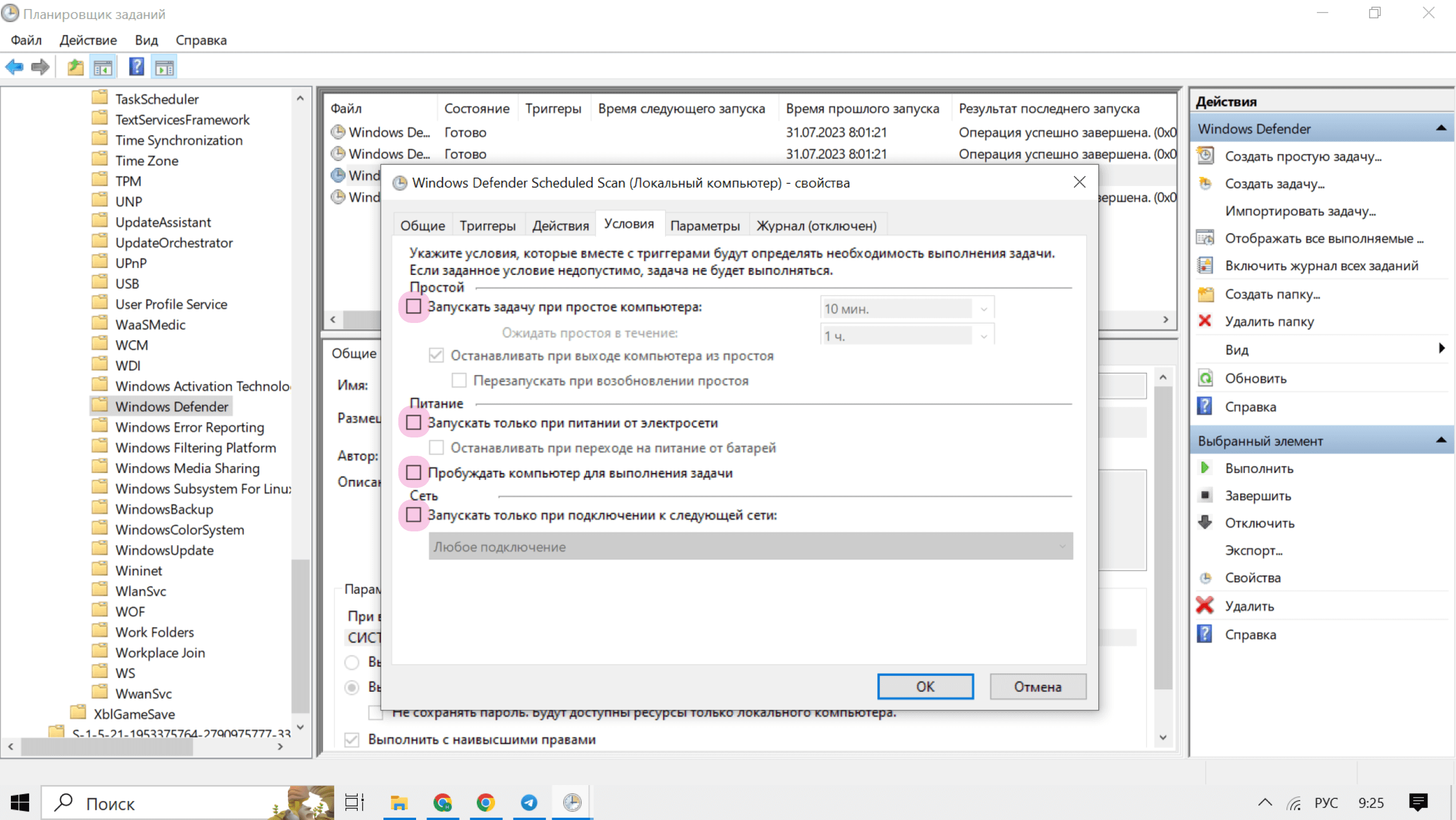Click the blue question mark help toolbar icon
1456x820 pixels.
(136, 67)
